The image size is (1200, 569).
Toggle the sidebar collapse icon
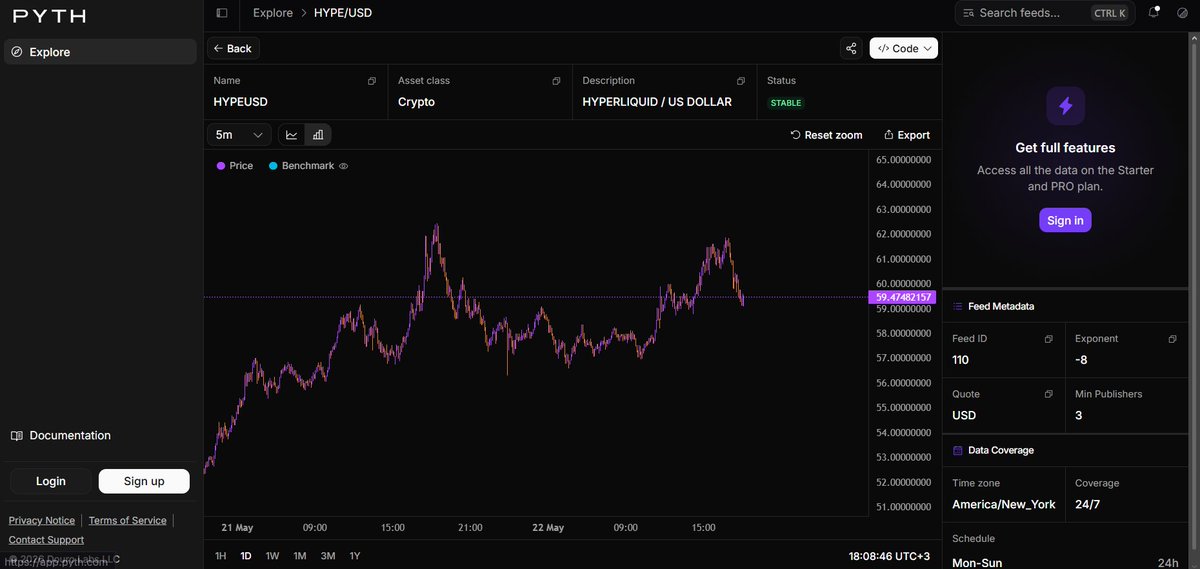(x=222, y=13)
